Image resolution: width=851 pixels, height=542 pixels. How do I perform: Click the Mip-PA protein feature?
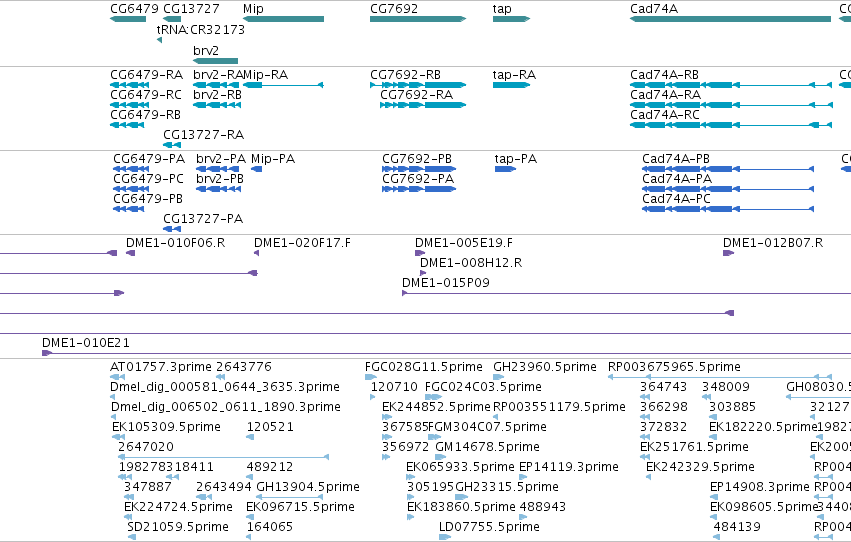pos(257,169)
